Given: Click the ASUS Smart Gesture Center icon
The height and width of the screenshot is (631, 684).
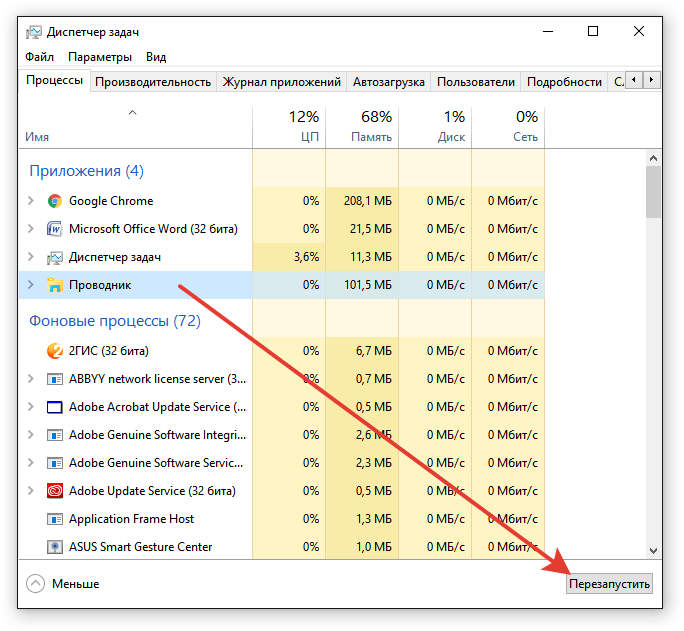Looking at the screenshot, I should [x=55, y=547].
